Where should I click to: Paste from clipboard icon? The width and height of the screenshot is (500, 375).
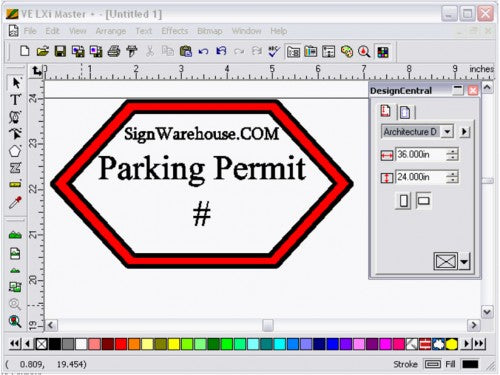coord(186,51)
